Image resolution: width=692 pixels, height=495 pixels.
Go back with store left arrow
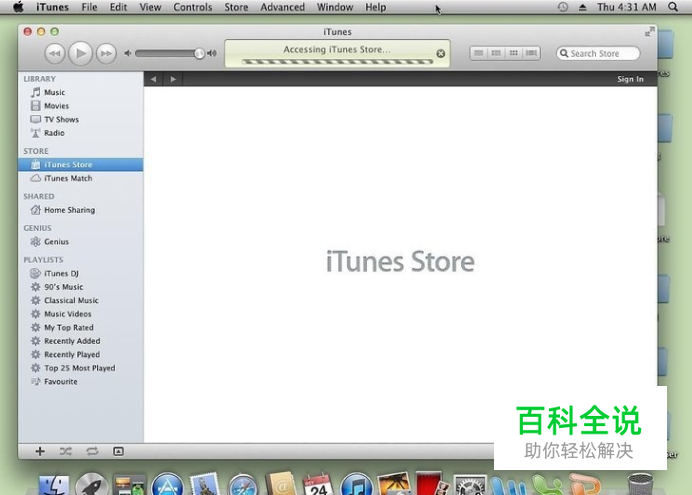[x=154, y=79]
